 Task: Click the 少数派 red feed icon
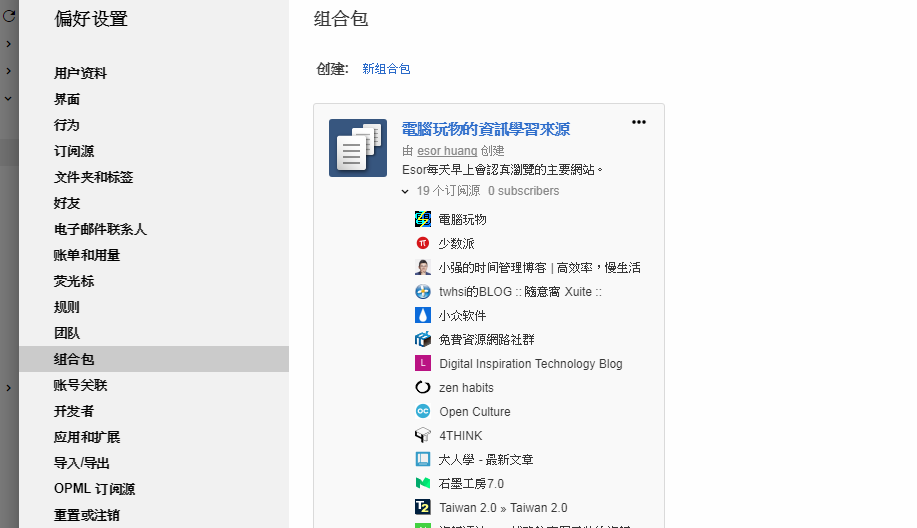tap(423, 243)
